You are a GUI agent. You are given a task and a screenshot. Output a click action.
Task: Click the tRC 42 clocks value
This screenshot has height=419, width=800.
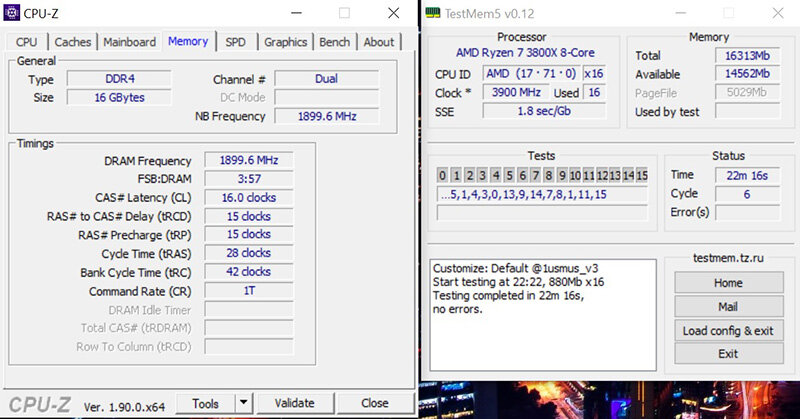[249, 272]
